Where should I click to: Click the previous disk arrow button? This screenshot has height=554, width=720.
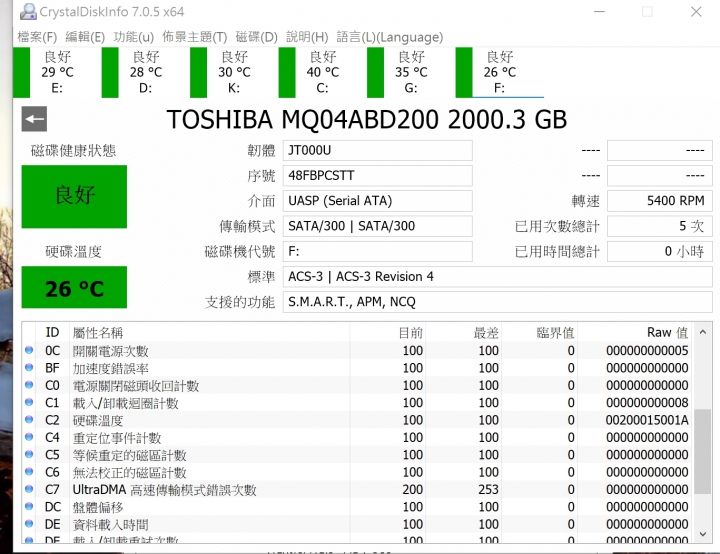[x=34, y=119]
